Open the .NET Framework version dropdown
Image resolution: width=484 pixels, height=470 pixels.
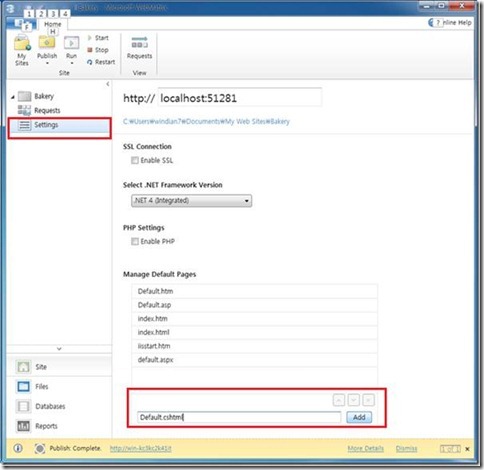pos(191,201)
